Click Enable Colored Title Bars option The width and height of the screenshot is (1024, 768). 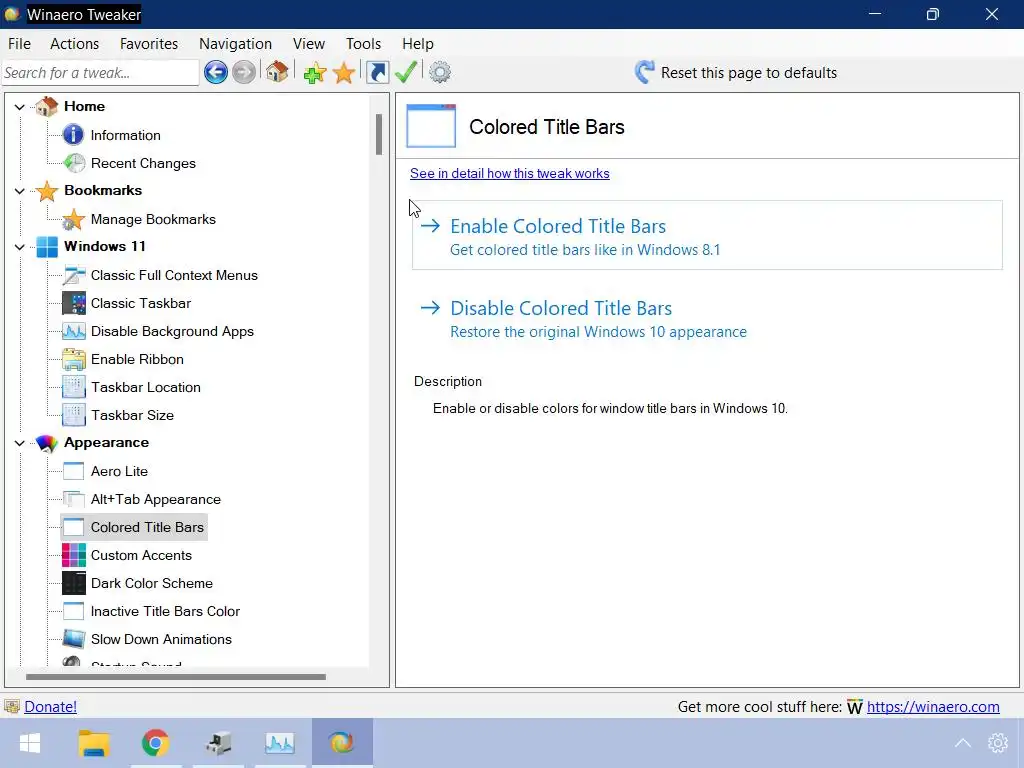tap(707, 235)
